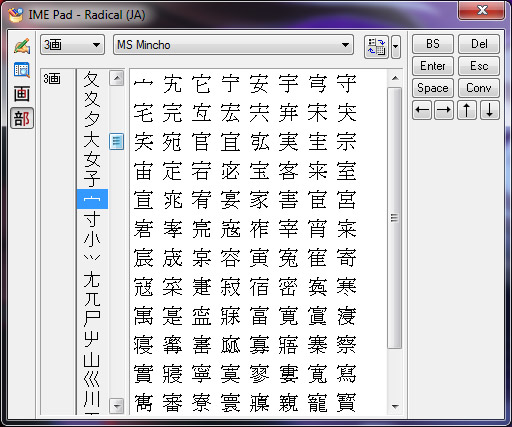Viewport: 512px width, 427px height.
Task: Switch to the Strokes (画) applet
Action: (x=22, y=94)
